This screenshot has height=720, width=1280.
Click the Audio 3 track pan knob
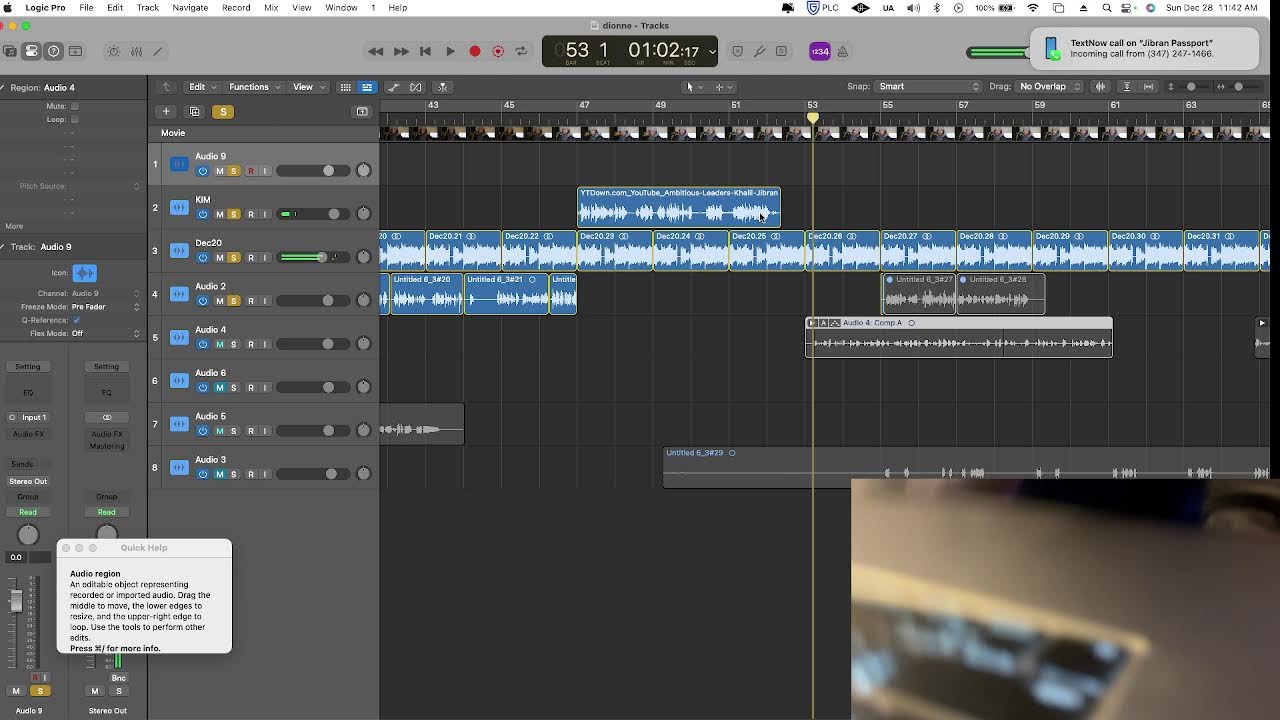click(x=364, y=474)
